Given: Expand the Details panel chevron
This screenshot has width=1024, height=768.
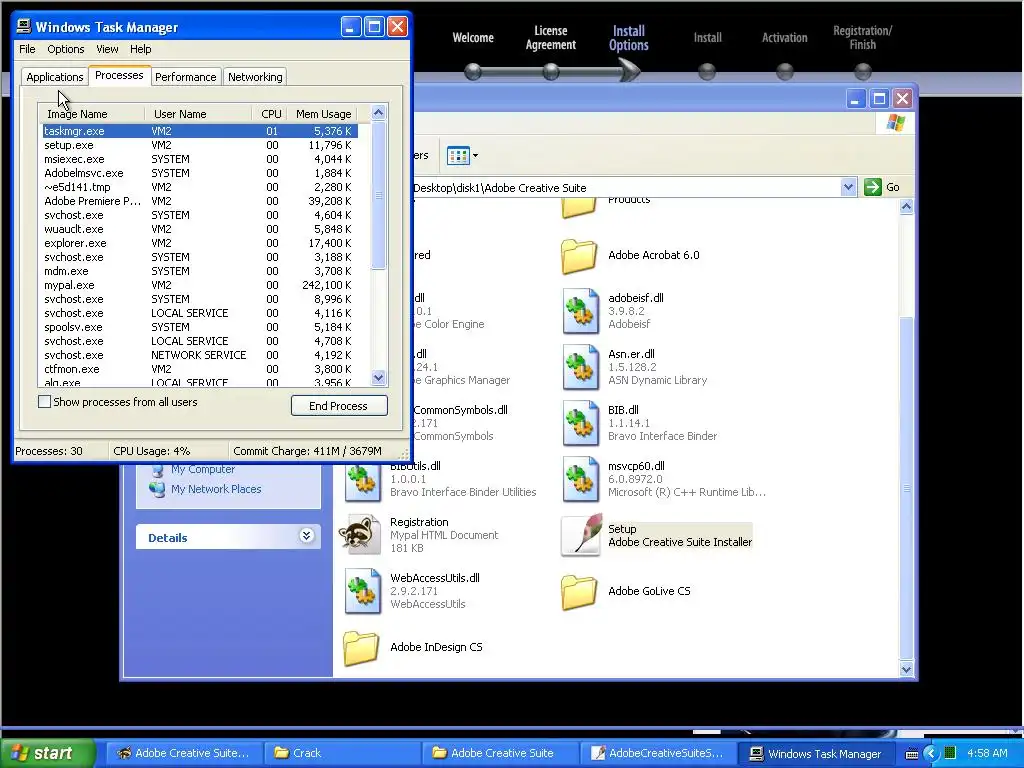Looking at the screenshot, I should pyautogui.click(x=306, y=536).
